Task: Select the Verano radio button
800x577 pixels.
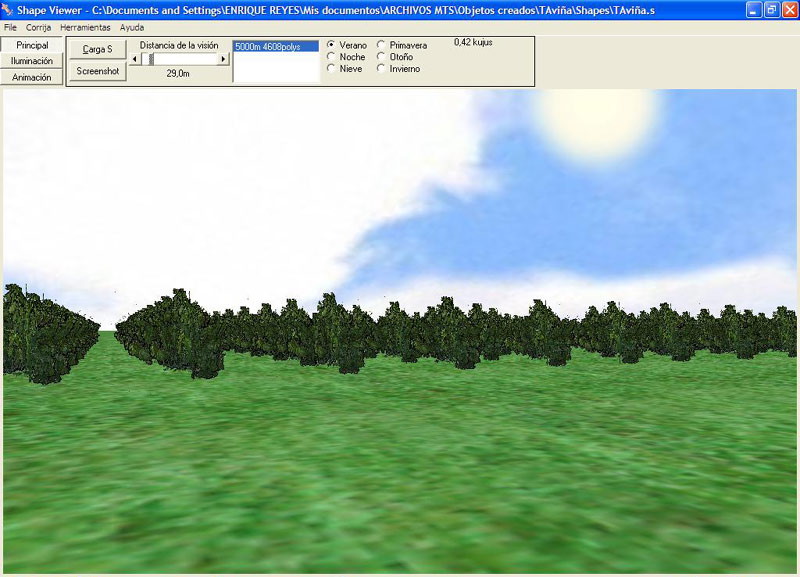Action: tap(331, 46)
